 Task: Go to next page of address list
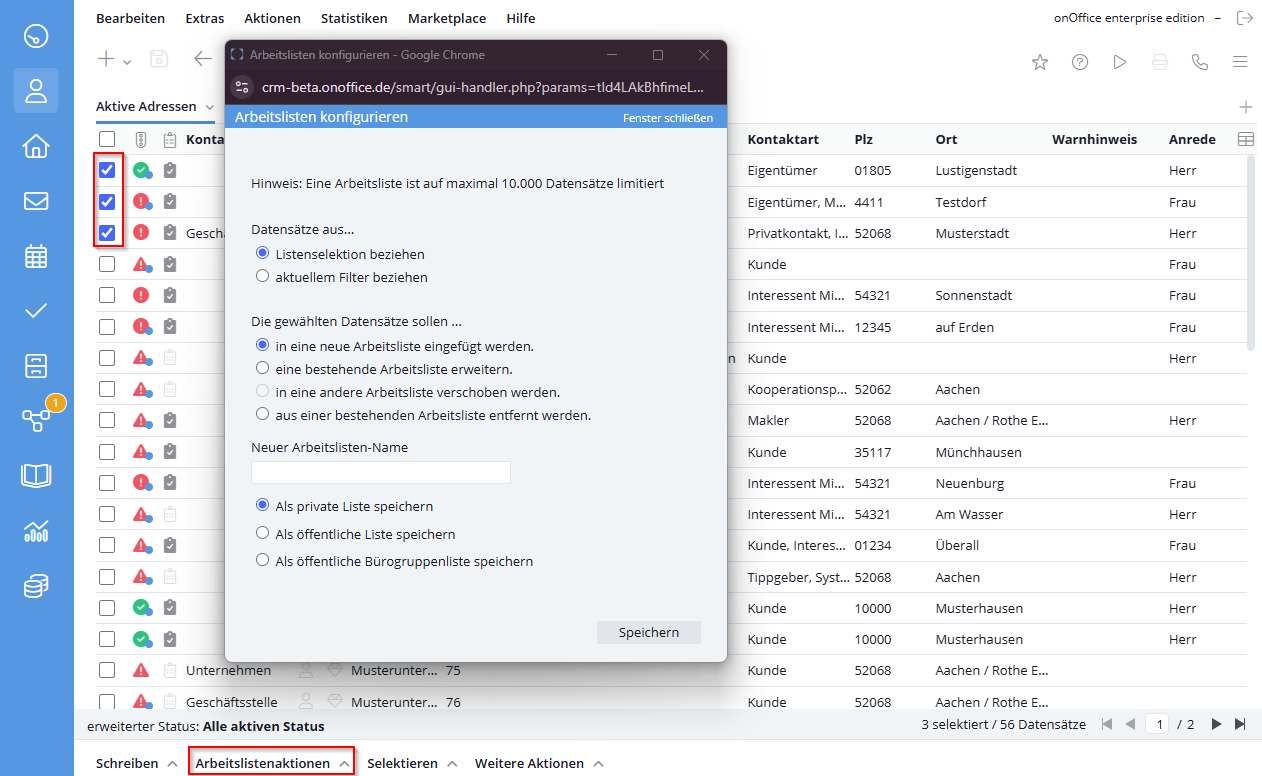pos(1216,724)
